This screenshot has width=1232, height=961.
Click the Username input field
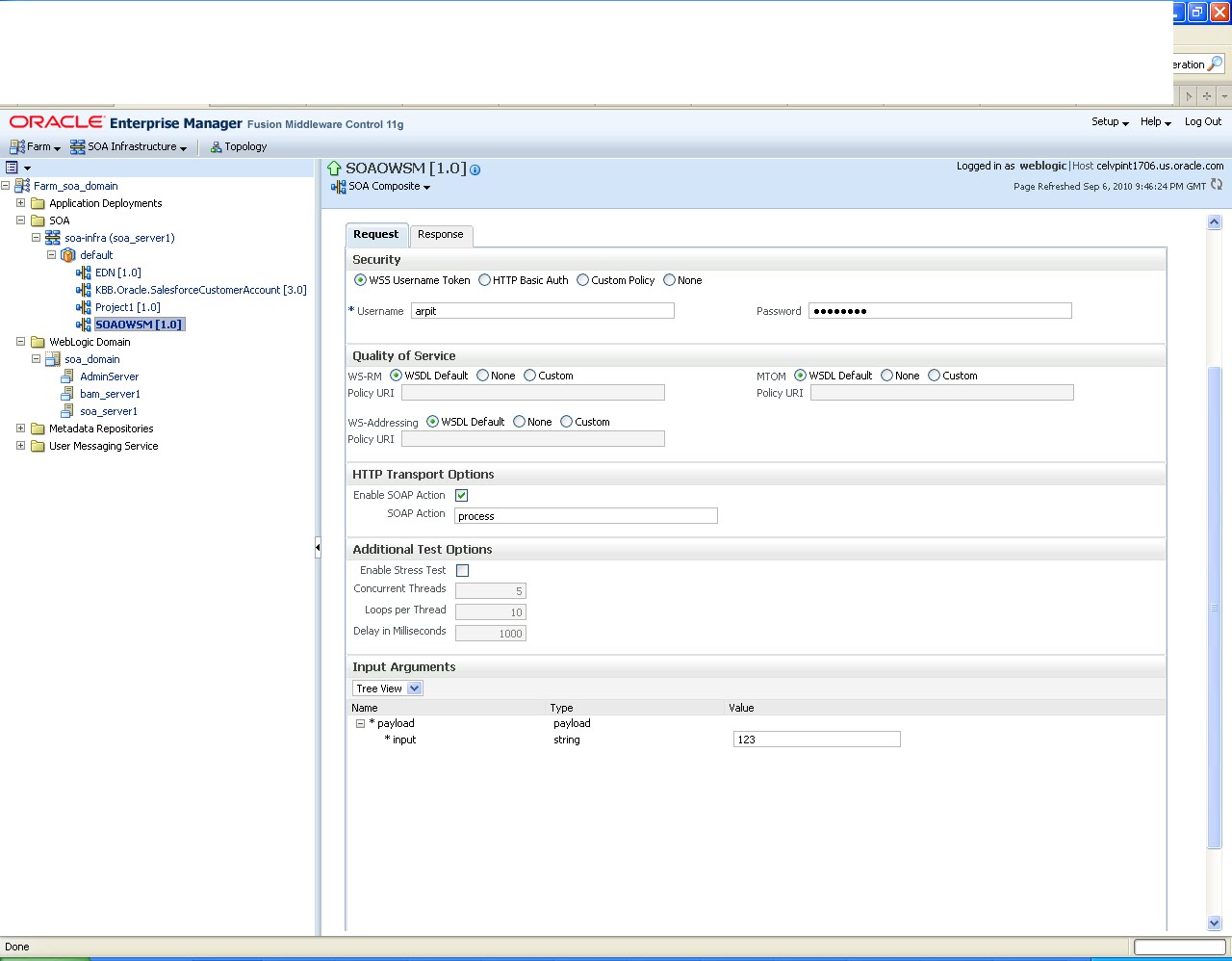click(x=543, y=311)
